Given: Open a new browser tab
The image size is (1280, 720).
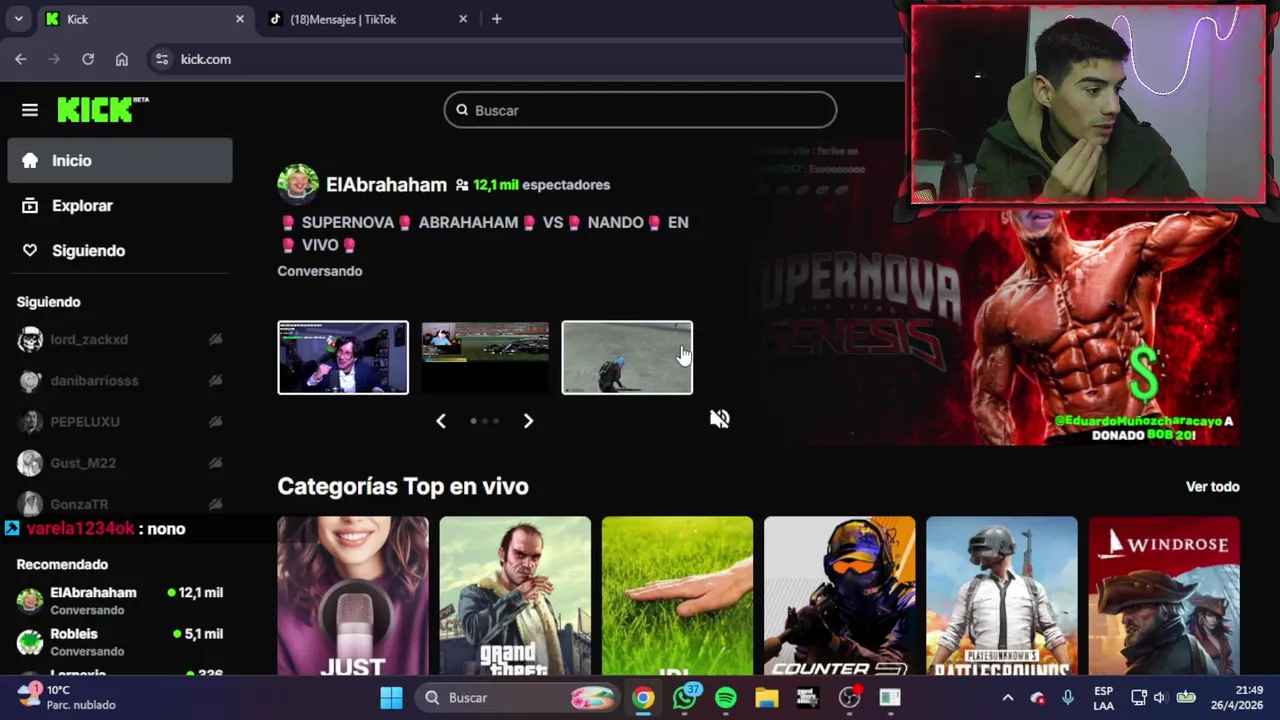Looking at the screenshot, I should point(497,19).
